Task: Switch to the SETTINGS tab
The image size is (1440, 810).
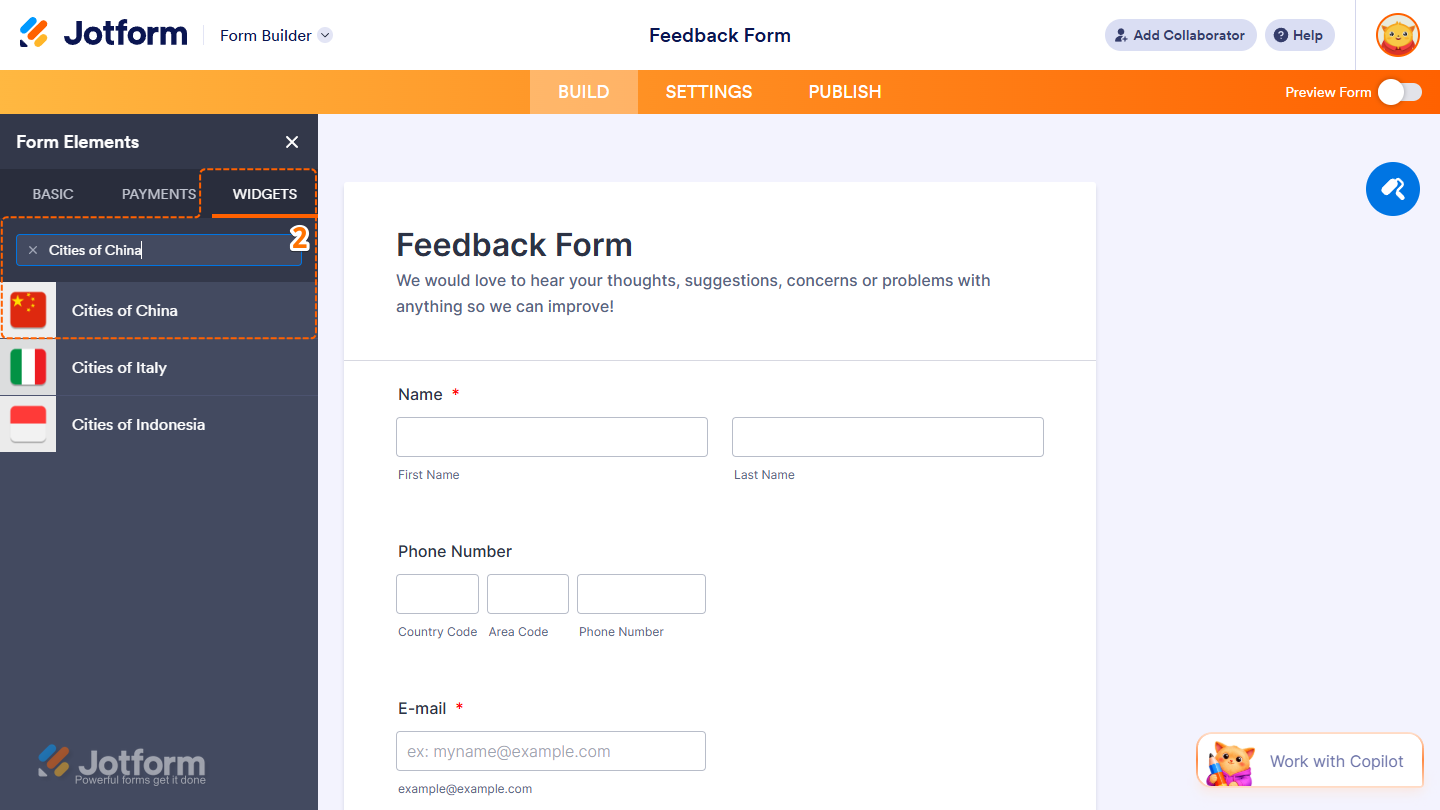Action: point(708,91)
